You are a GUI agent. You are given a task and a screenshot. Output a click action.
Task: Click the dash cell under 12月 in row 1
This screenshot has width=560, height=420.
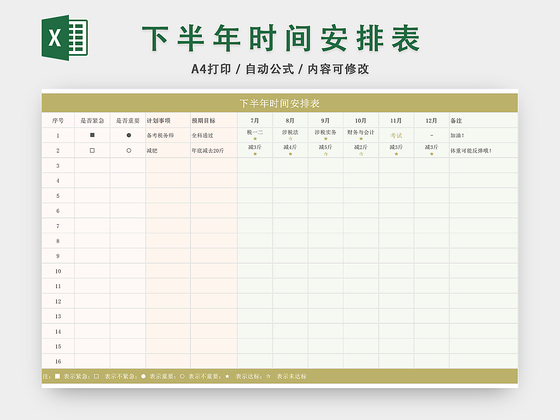point(432,135)
